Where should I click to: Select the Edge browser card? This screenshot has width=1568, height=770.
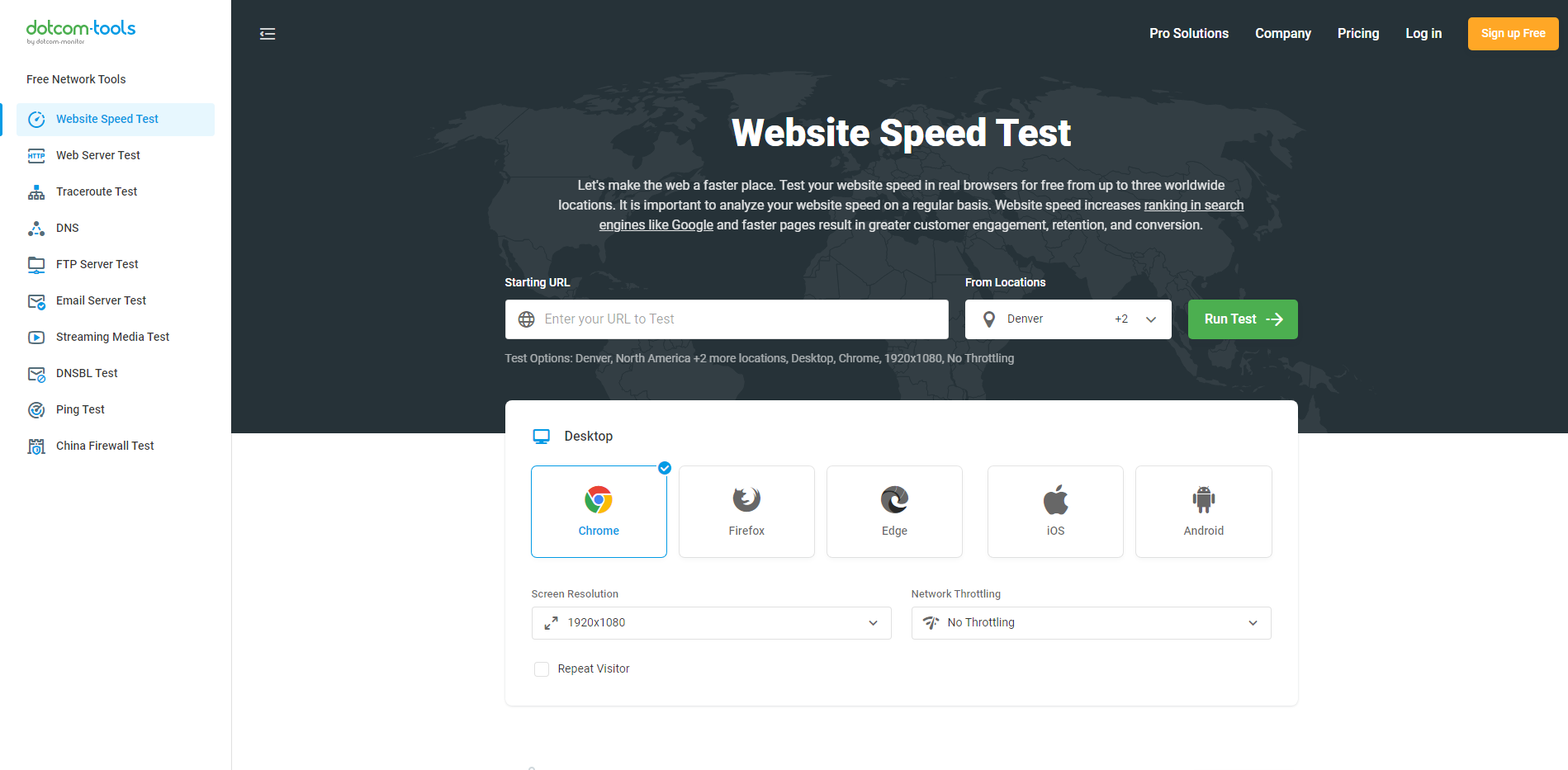point(894,512)
